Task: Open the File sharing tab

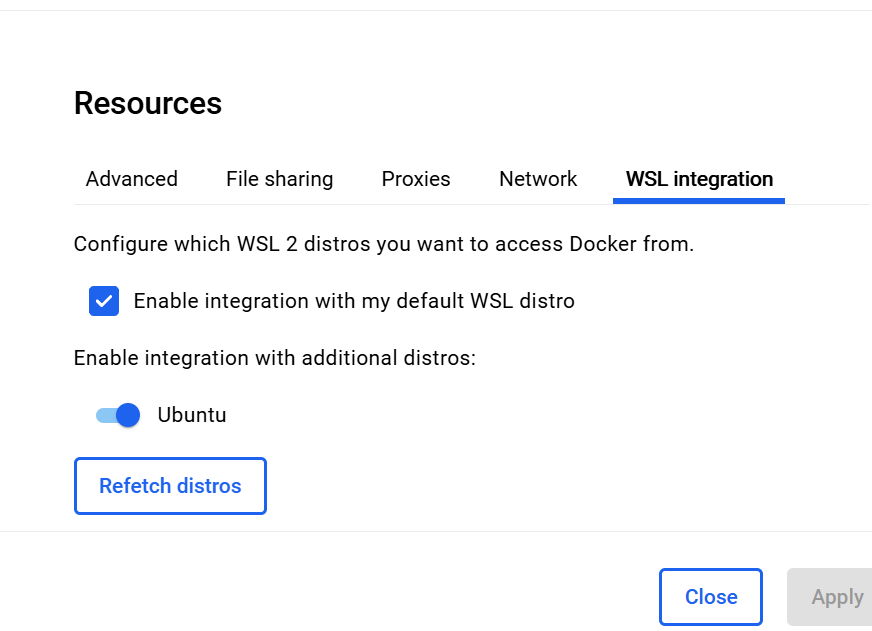Action: [279, 179]
